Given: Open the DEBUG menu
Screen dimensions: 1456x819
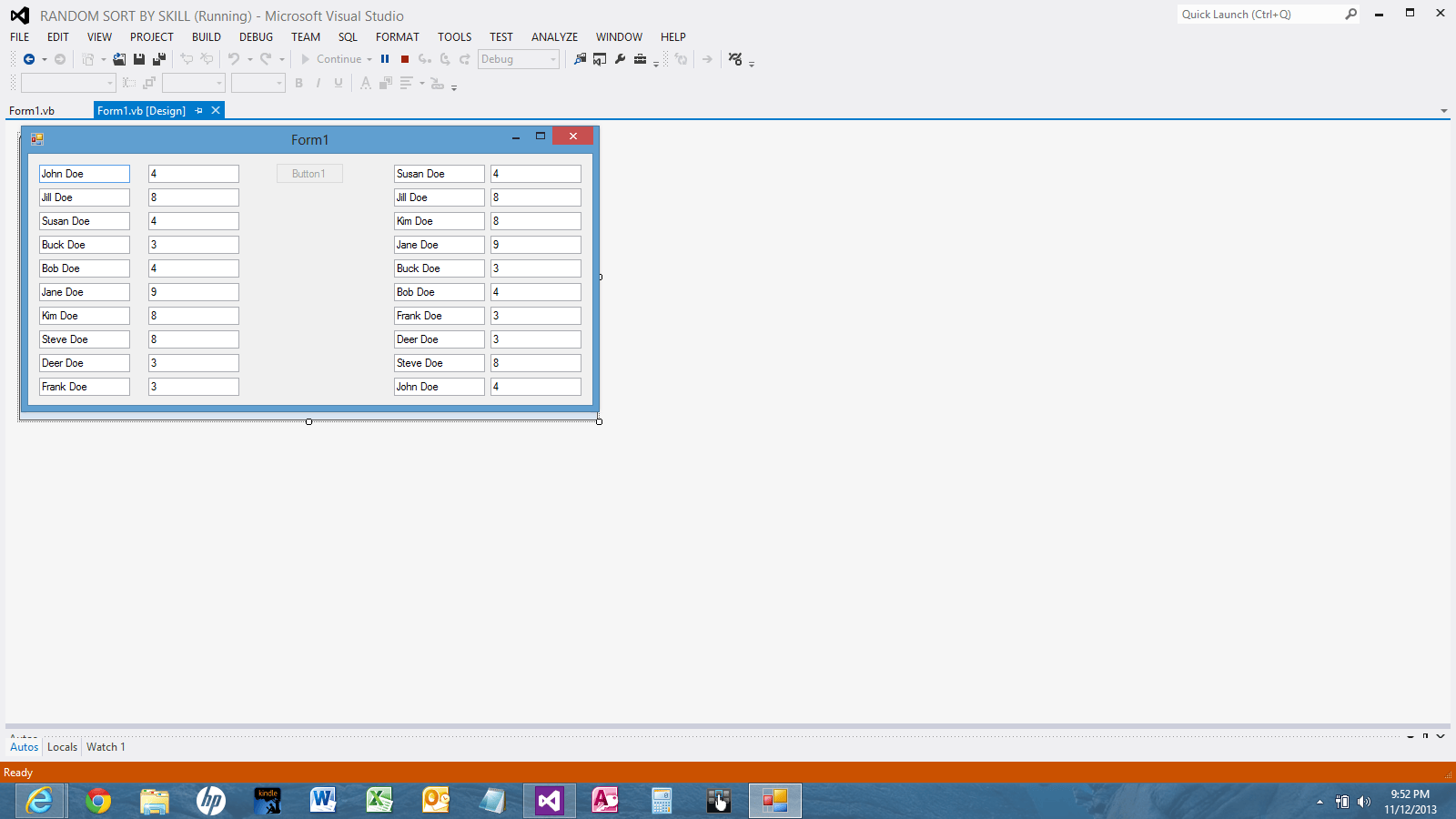Looking at the screenshot, I should point(256,37).
